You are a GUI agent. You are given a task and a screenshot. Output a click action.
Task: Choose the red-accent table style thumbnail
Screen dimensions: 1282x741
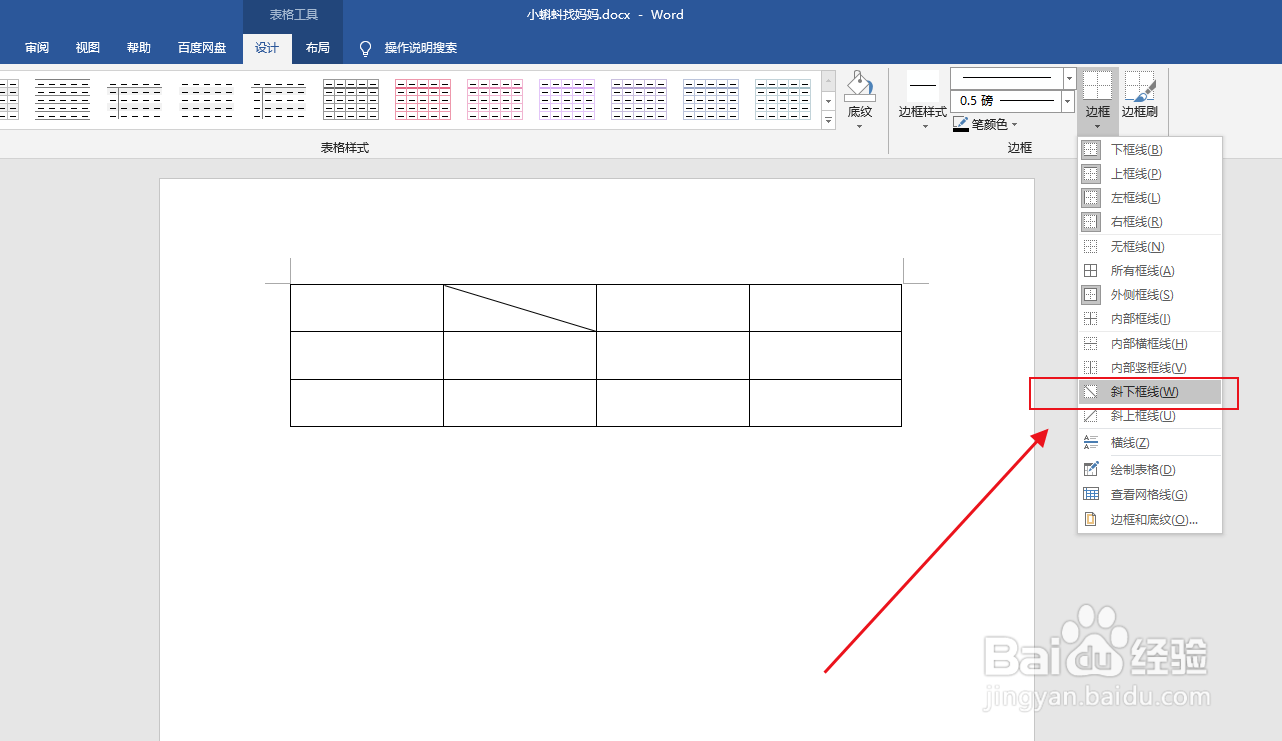coord(423,100)
